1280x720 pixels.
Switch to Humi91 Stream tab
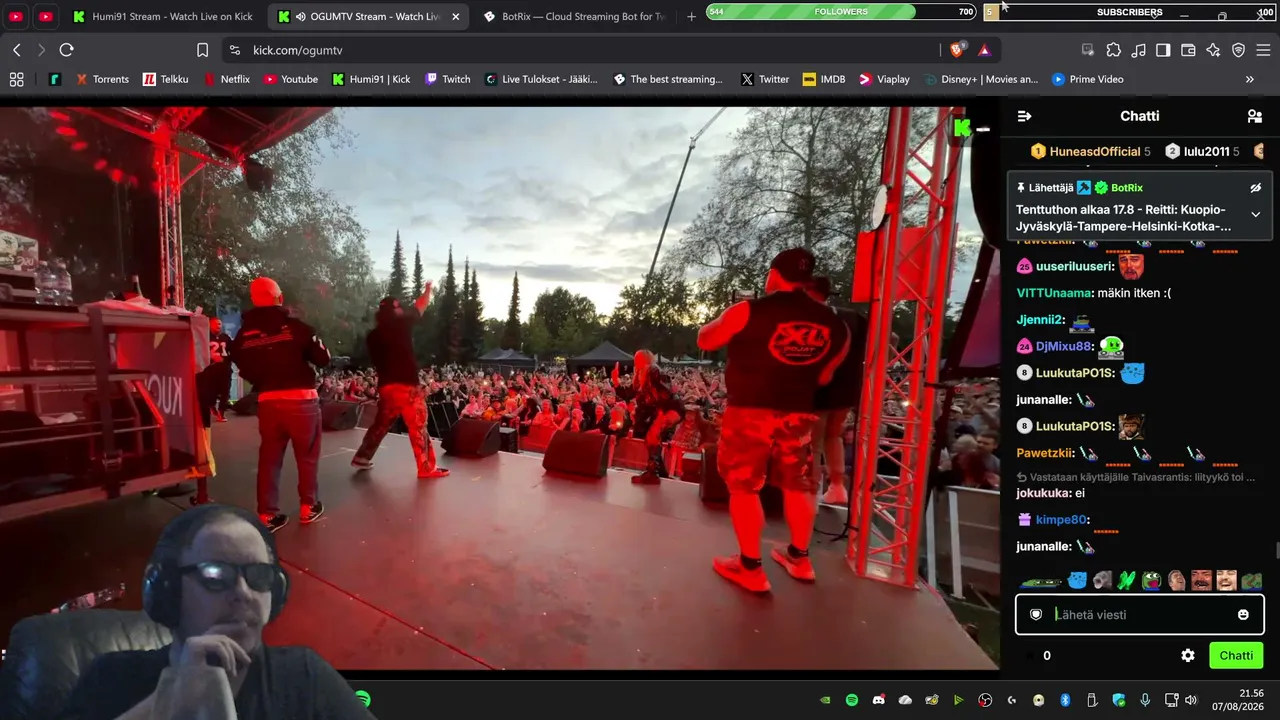click(x=163, y=17)
